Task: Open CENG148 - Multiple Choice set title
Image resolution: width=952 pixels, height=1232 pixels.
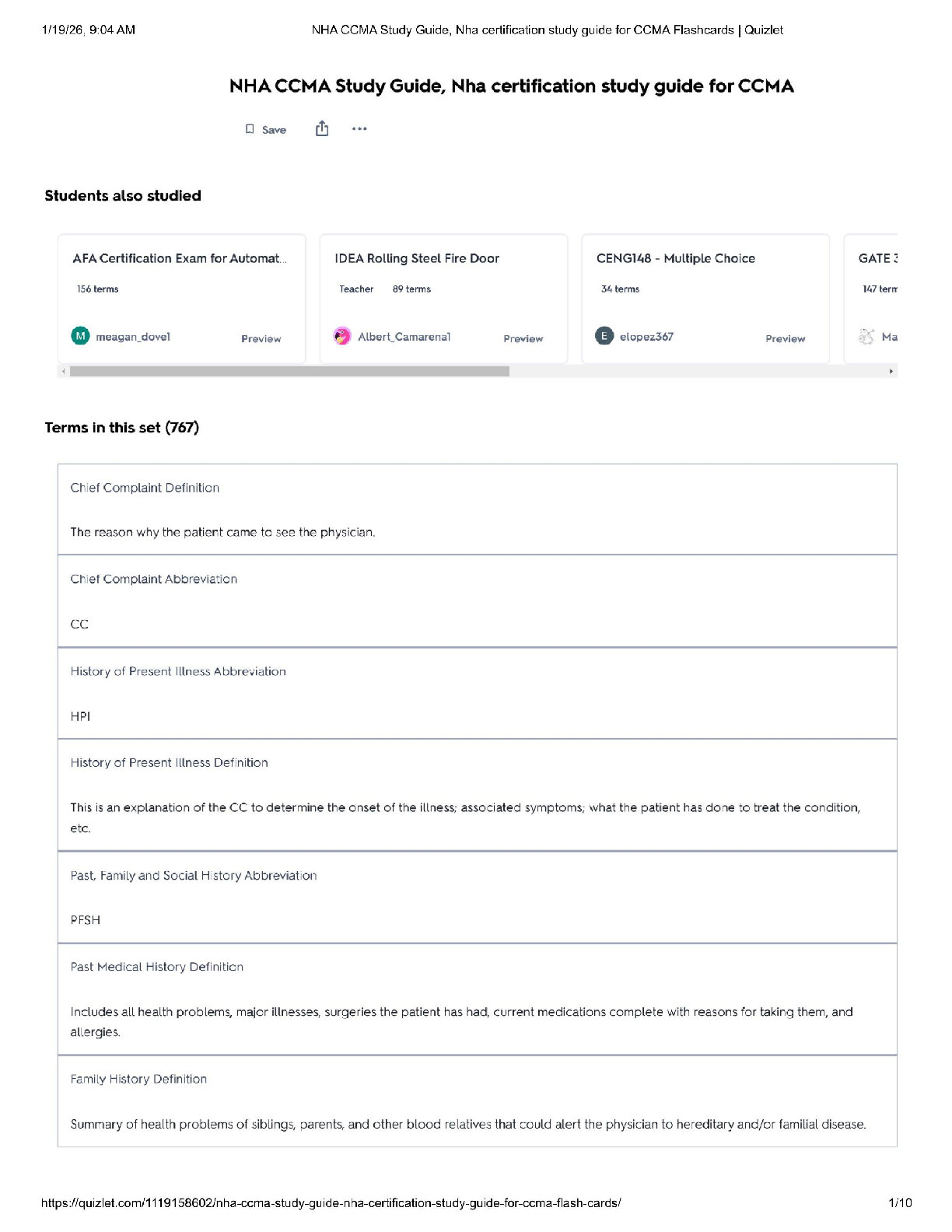Action: (x=675, y=258)
